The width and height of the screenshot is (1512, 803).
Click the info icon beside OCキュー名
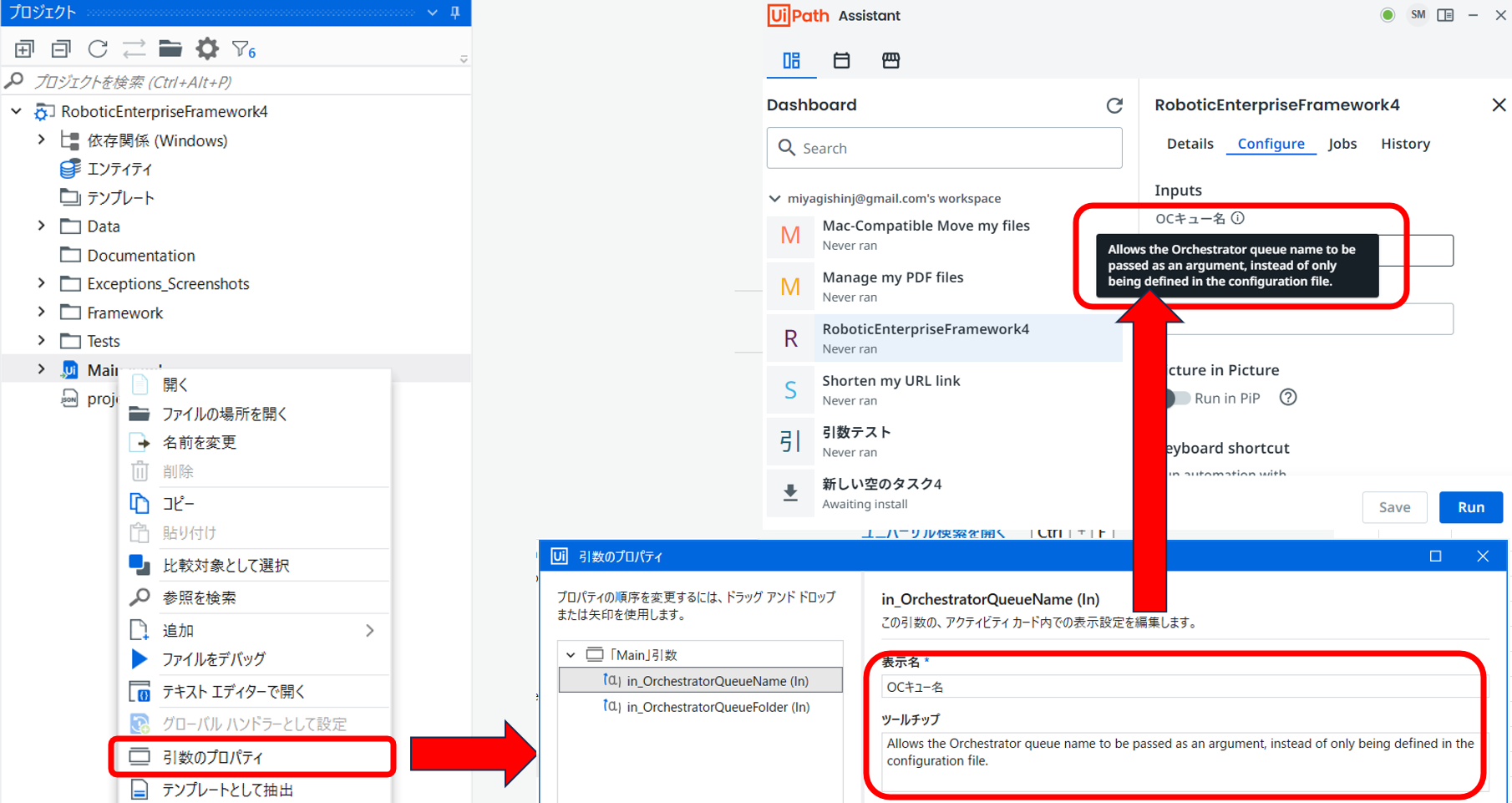[x=1238, y=218]
